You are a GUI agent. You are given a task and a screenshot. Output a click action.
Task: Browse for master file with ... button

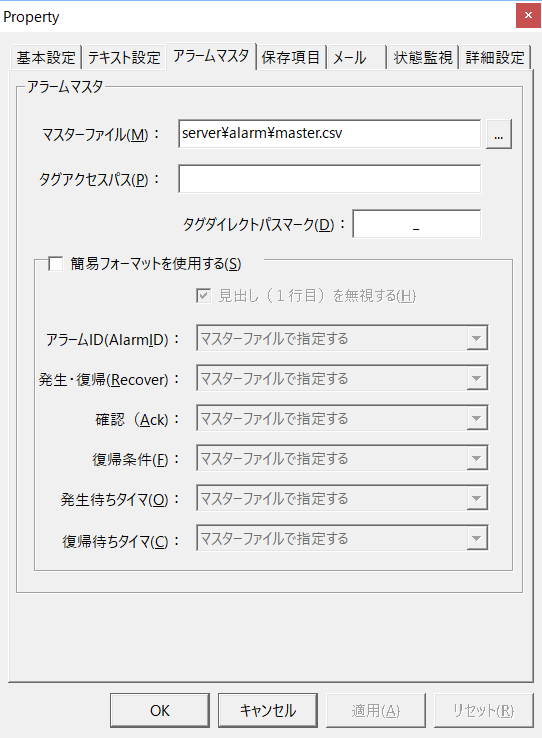pos(499,134)
